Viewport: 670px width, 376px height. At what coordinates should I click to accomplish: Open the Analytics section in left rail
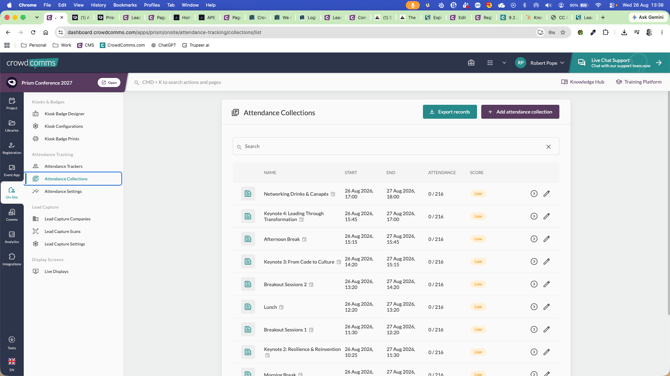(12, 237)
